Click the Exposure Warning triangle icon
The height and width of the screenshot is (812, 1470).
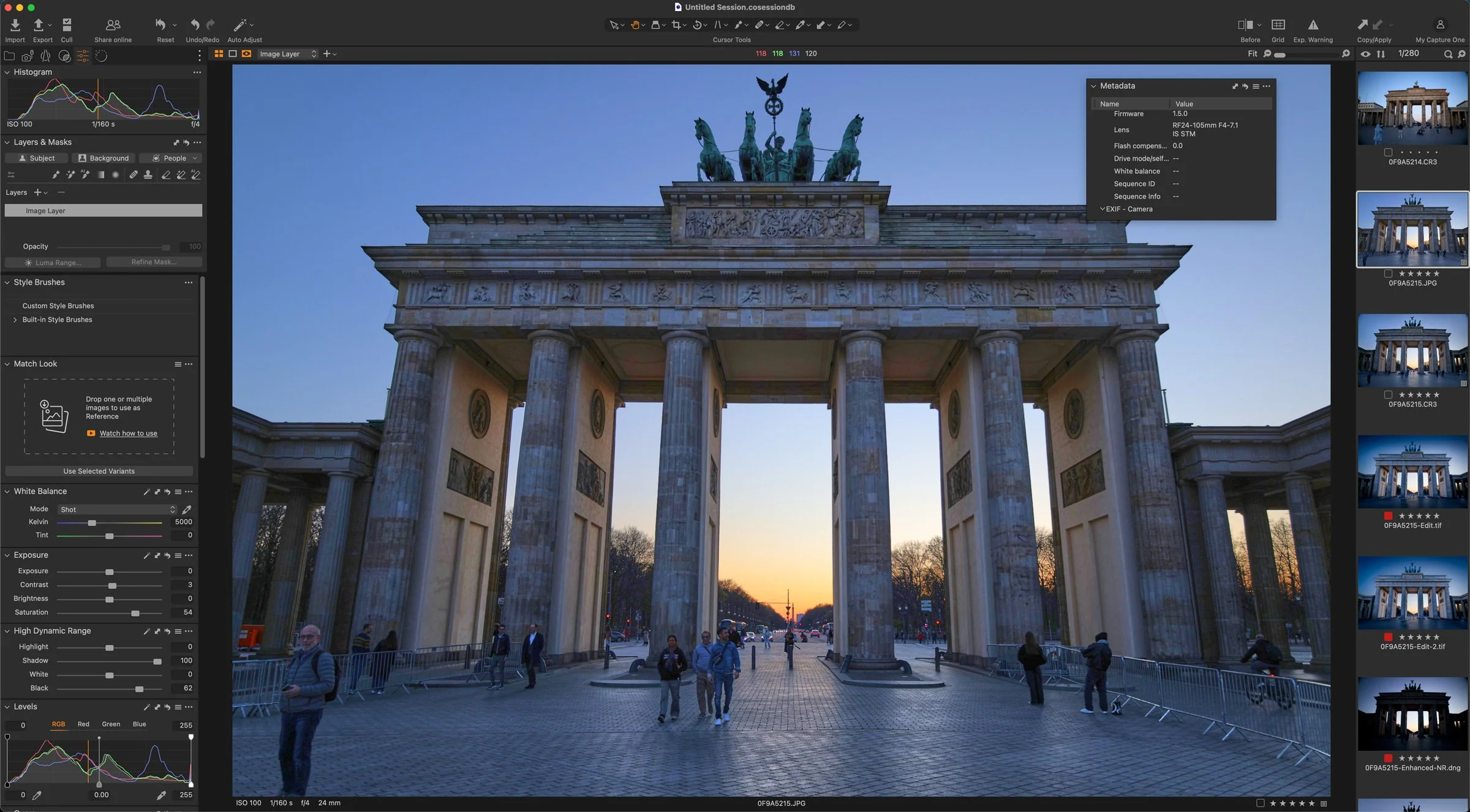coord(1313,25)
